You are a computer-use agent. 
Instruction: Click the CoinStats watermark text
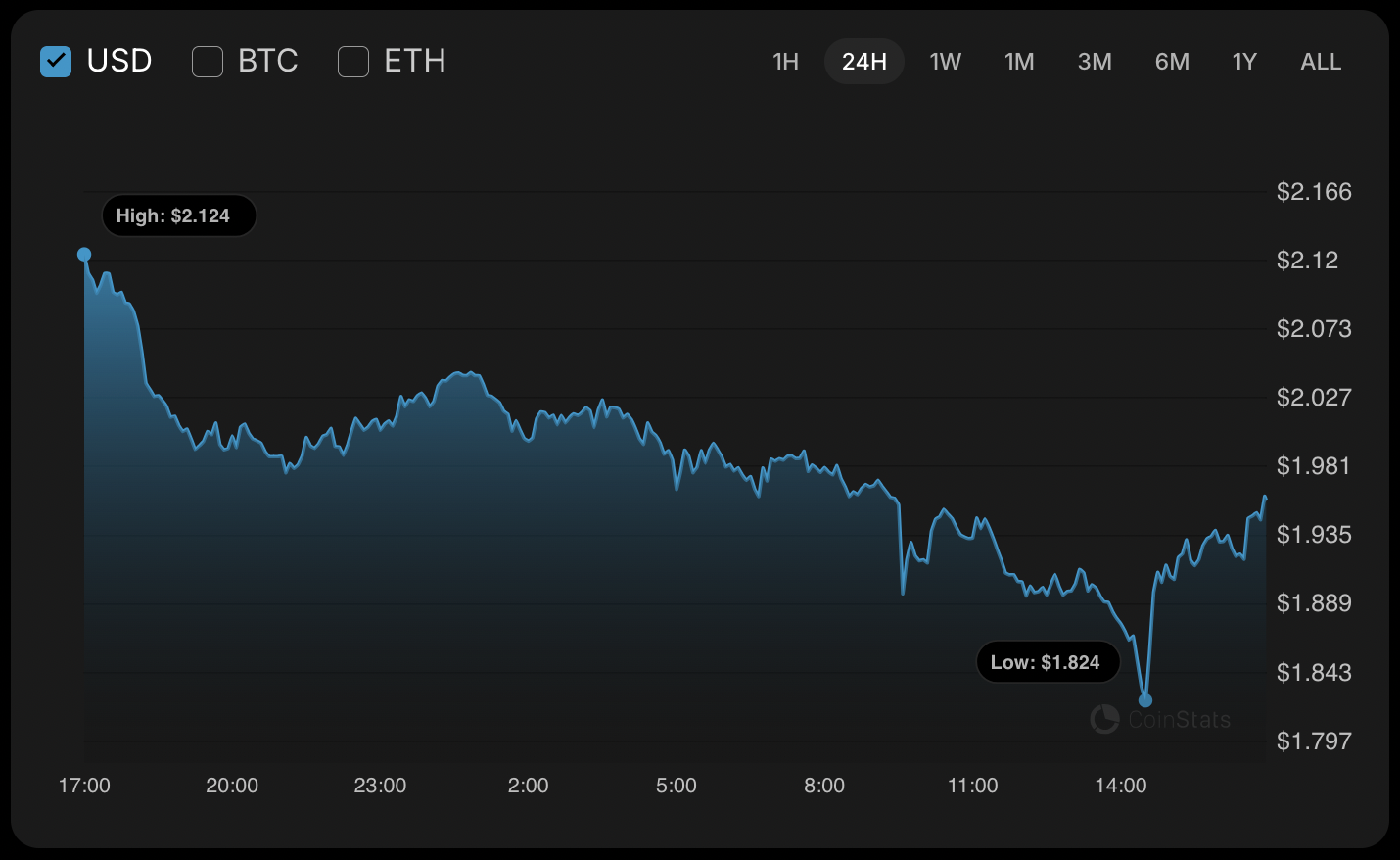click(x=1179, y=720)
